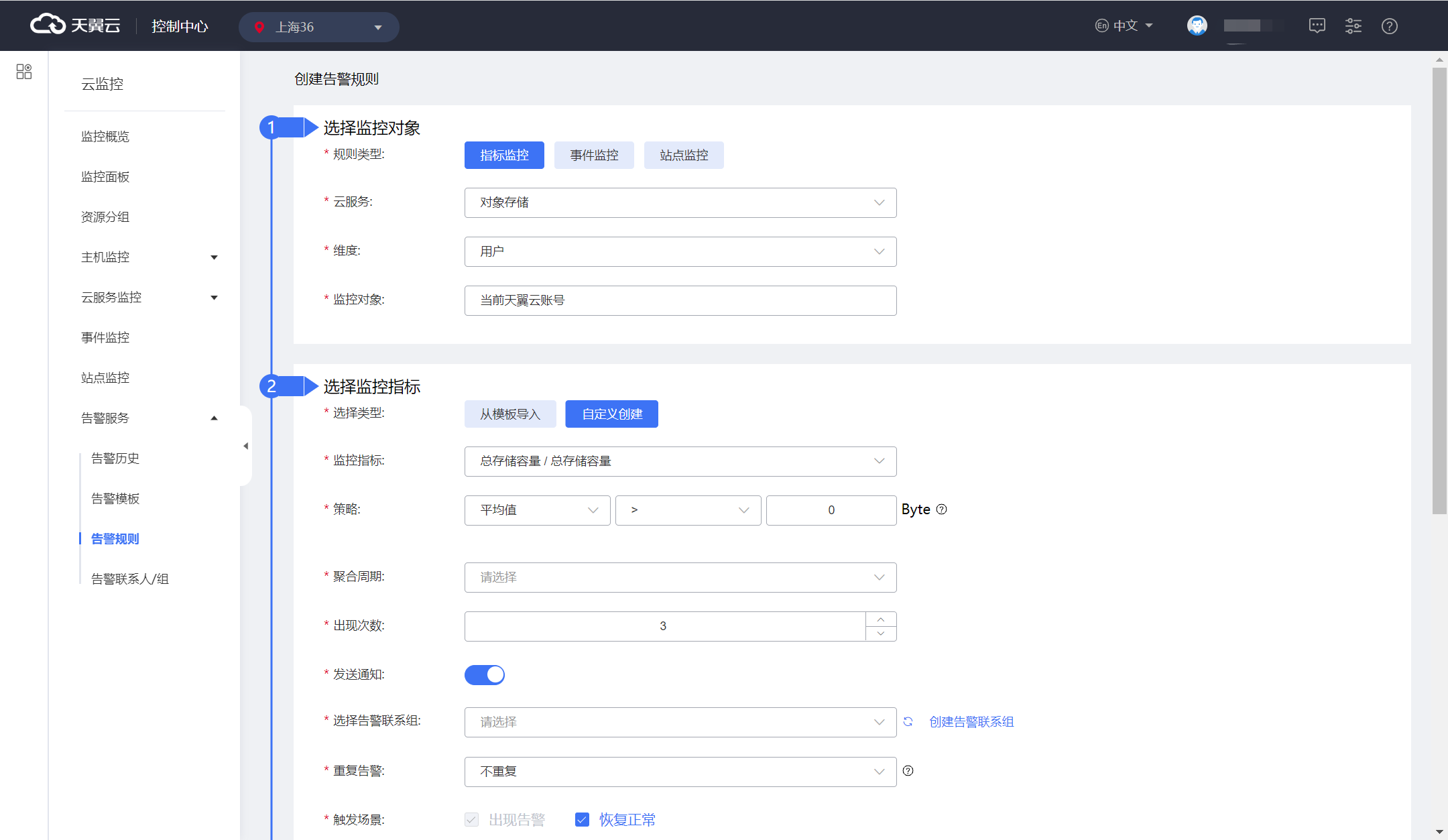Toggle the 发送通知 switch off
The height and width of the screenshot is (840, 1448).
485,674
